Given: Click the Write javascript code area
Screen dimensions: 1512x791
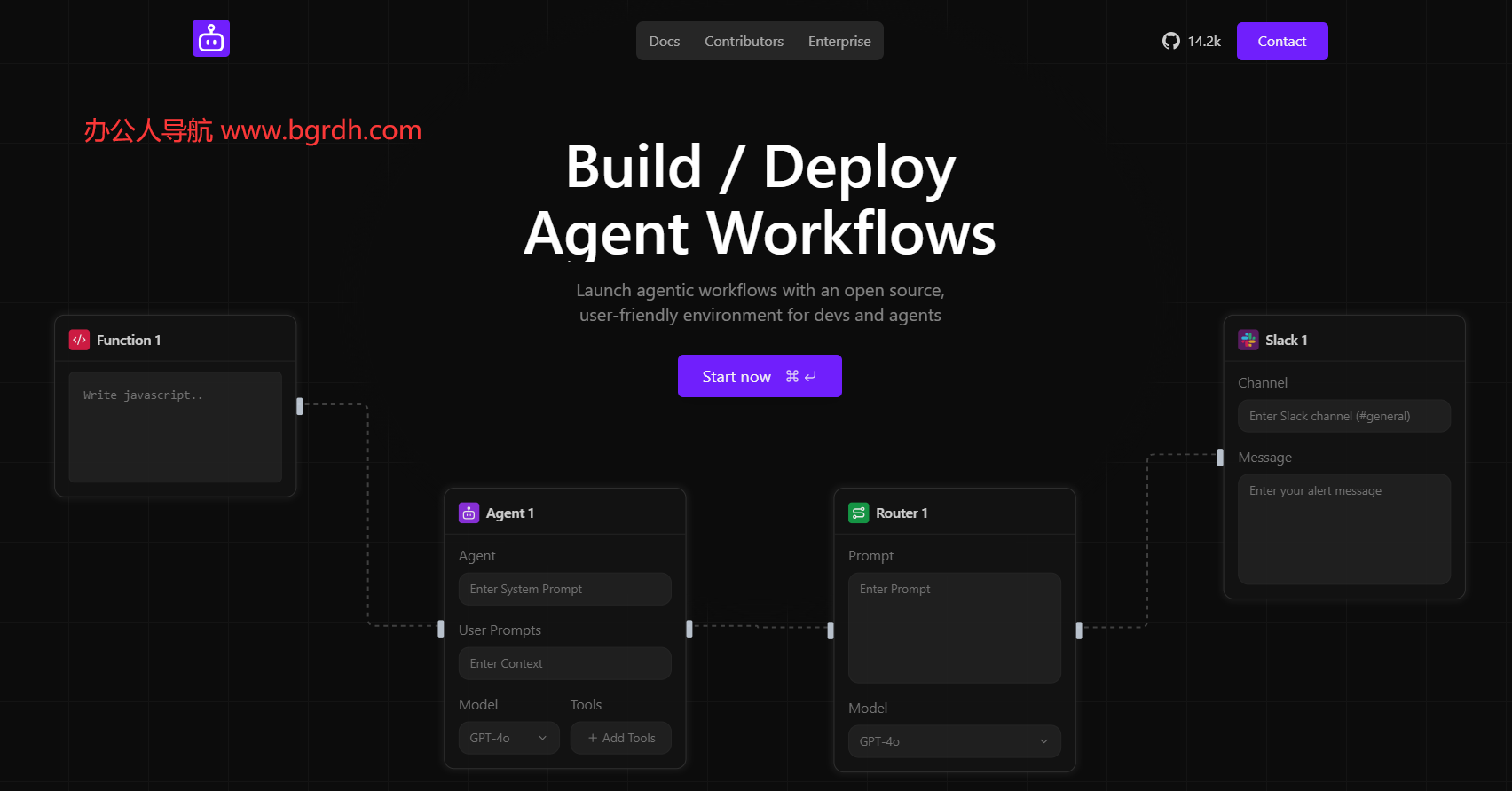Looking at the screenshot, I should pyautogui.click(x=176, y=427).
